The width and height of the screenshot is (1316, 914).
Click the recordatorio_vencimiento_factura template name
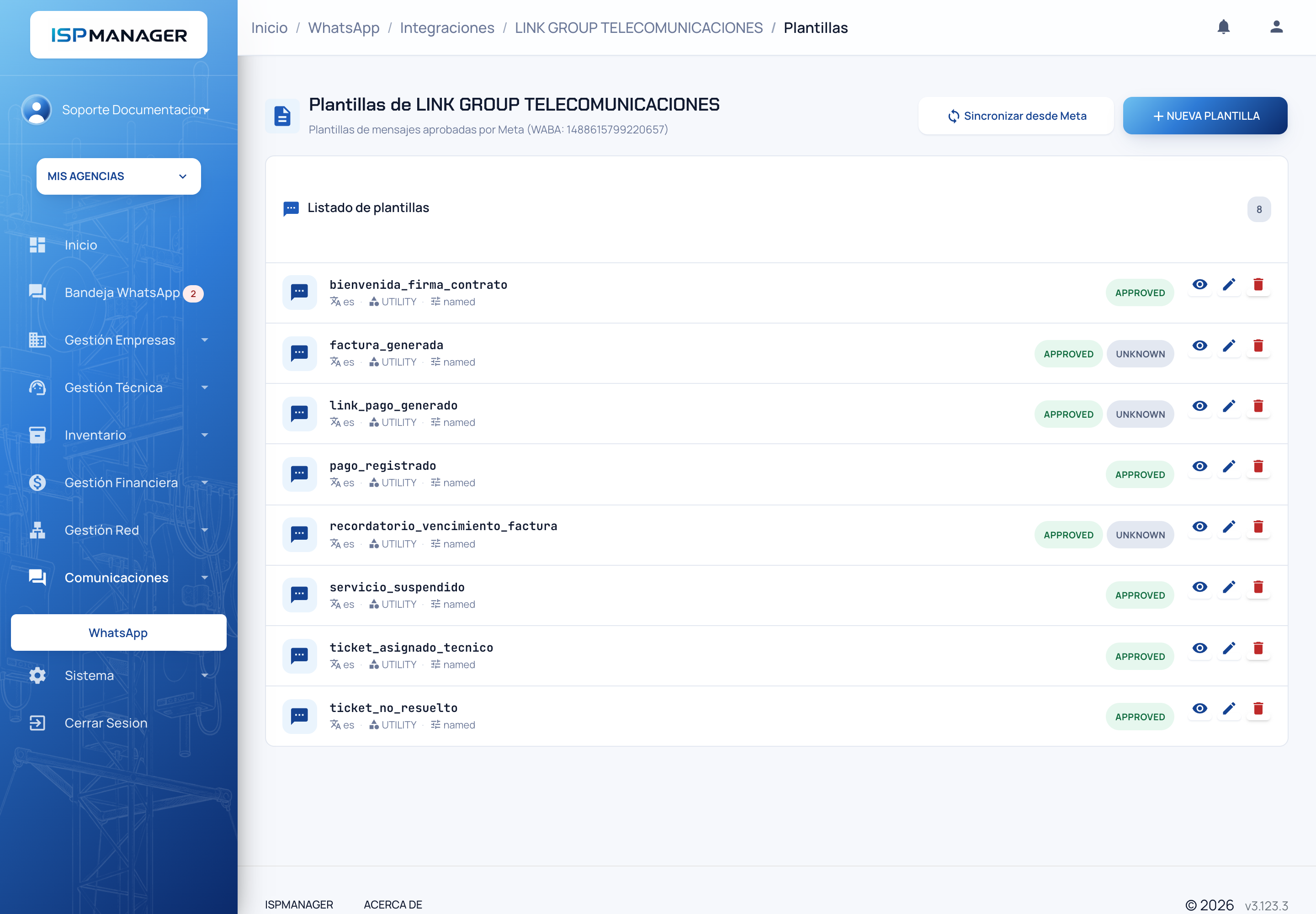click(443, 526)
